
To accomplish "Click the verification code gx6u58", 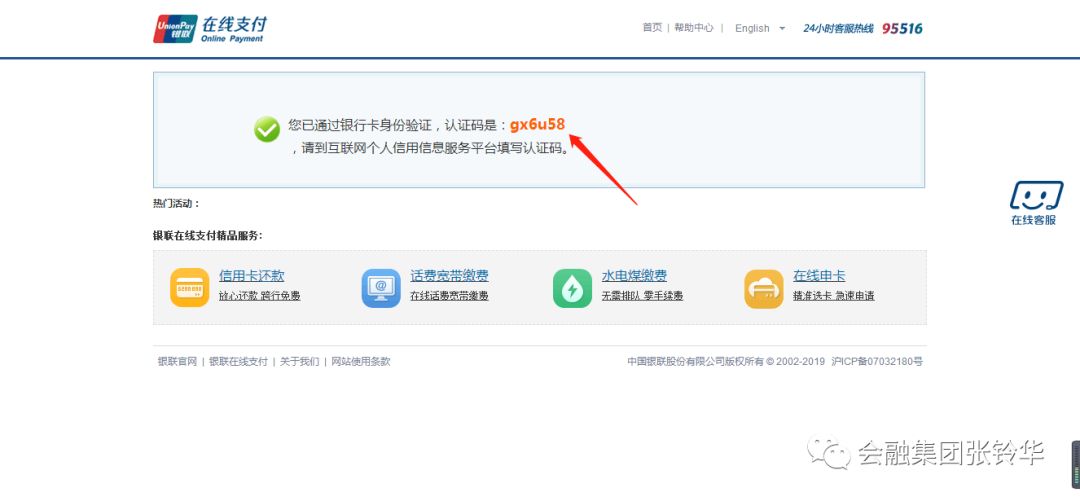I will 537,125.
